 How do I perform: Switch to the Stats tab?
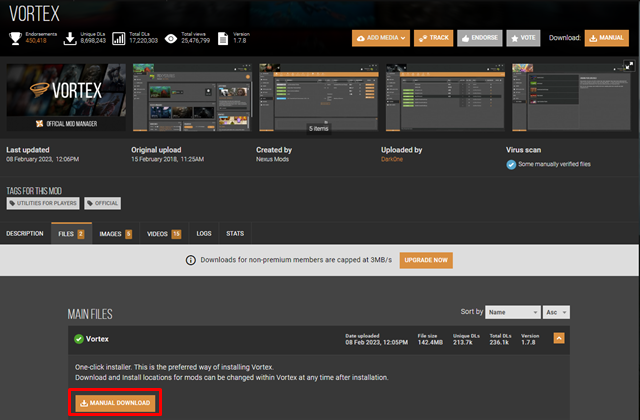point(235,233)
